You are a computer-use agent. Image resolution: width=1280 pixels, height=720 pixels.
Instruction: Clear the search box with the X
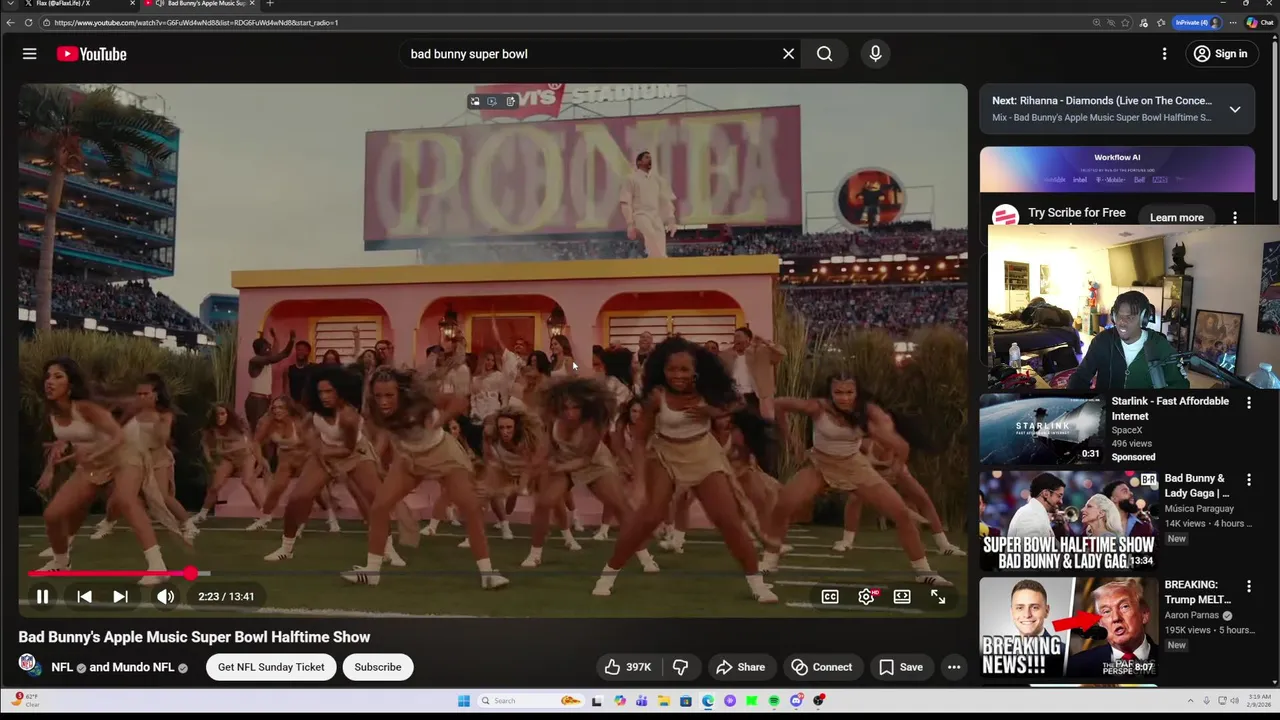788,54
